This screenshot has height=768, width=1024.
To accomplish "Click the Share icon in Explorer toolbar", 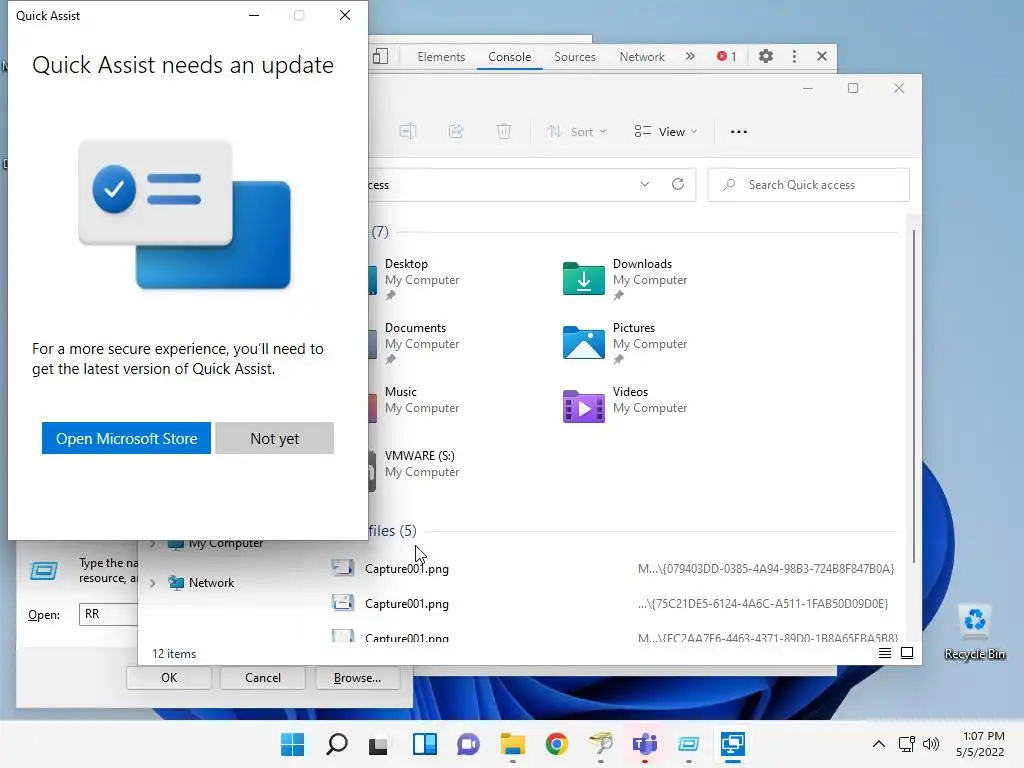I will tap(456, 132).
